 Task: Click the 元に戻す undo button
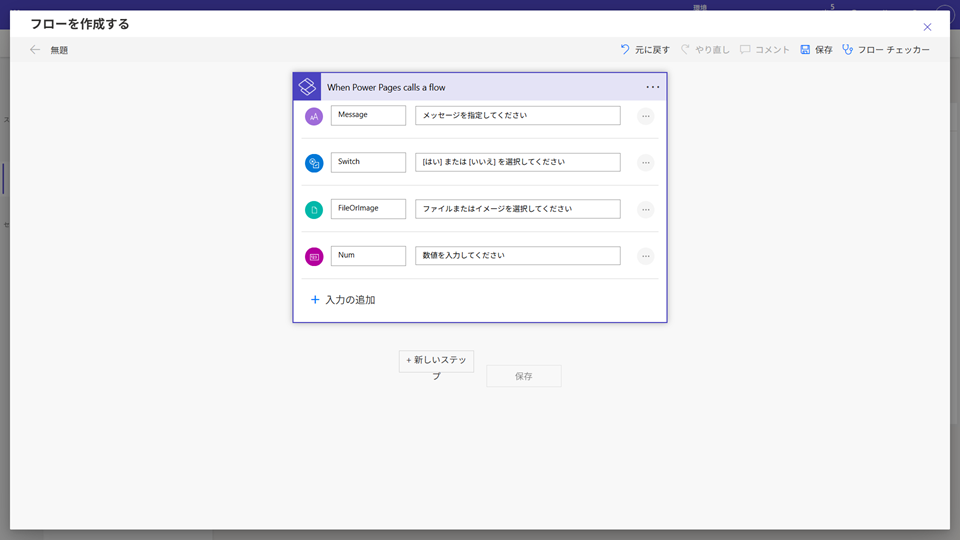coord(645,50)
